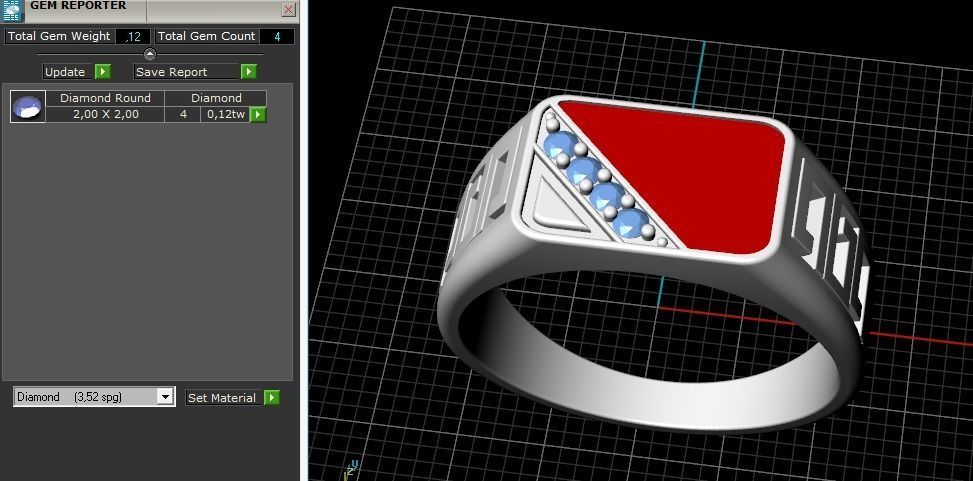Click the Diamond Round shape cell
This screenshot has height=481, width=973.
coord(105,98)
